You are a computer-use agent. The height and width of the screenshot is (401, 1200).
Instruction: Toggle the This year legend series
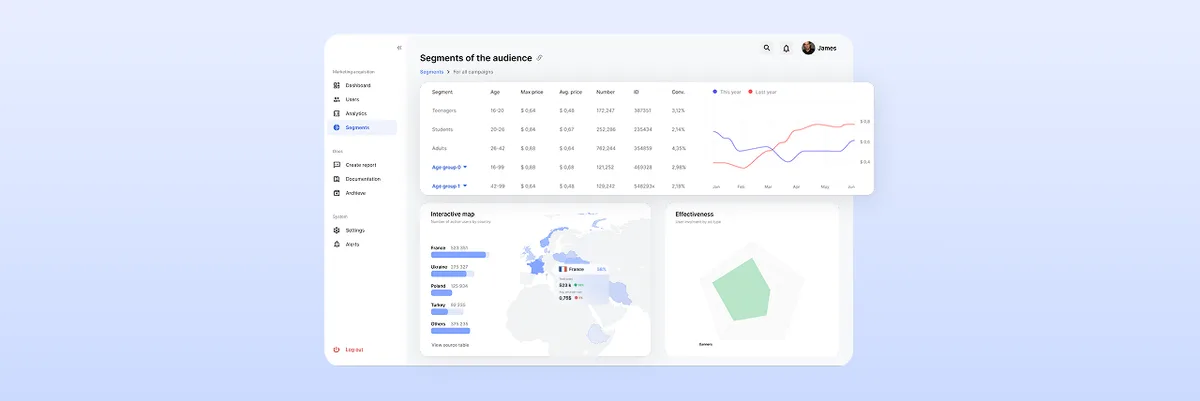727,92
